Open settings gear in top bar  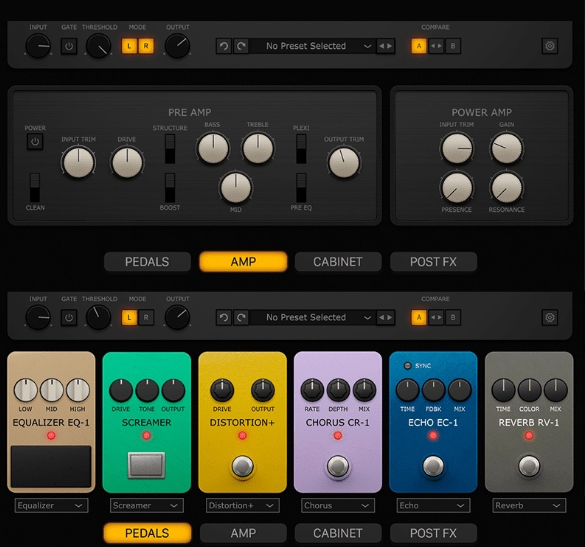coord(550,46)
